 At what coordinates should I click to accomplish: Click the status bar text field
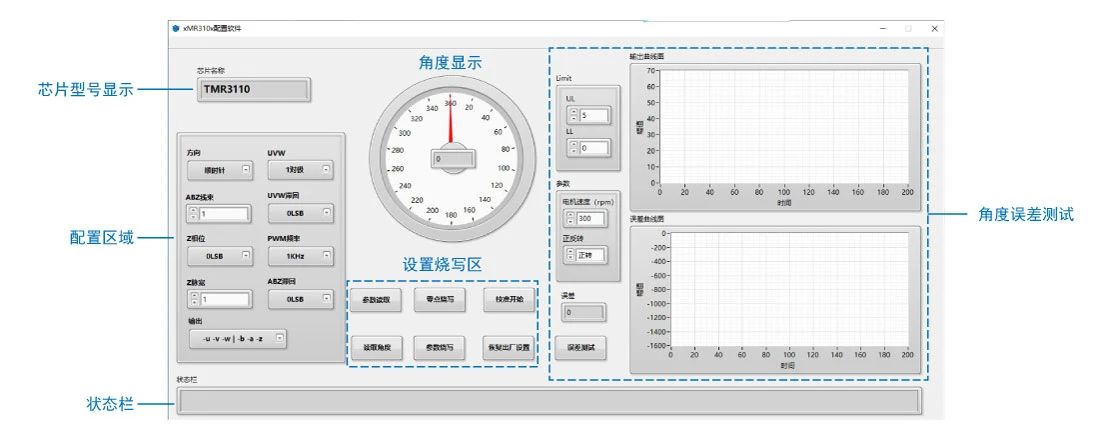click(x=548, y=401)
